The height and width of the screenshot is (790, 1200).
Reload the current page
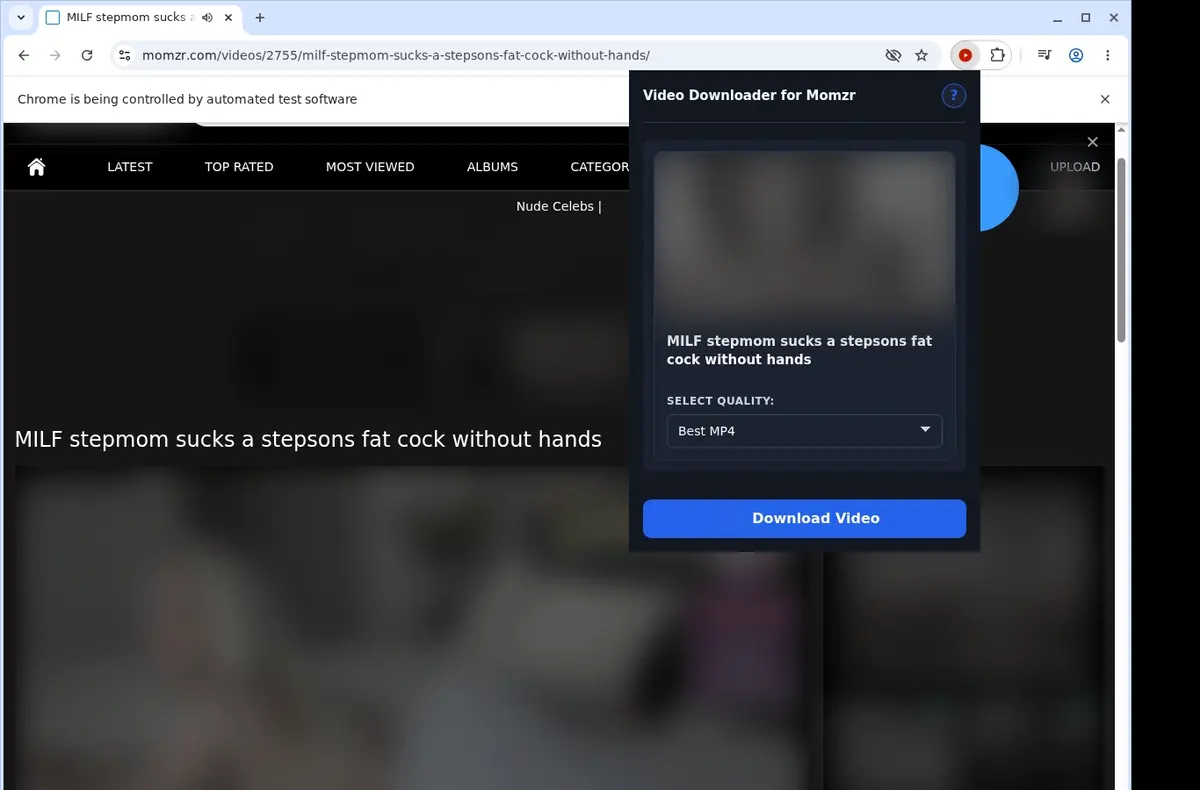[87, 56]
